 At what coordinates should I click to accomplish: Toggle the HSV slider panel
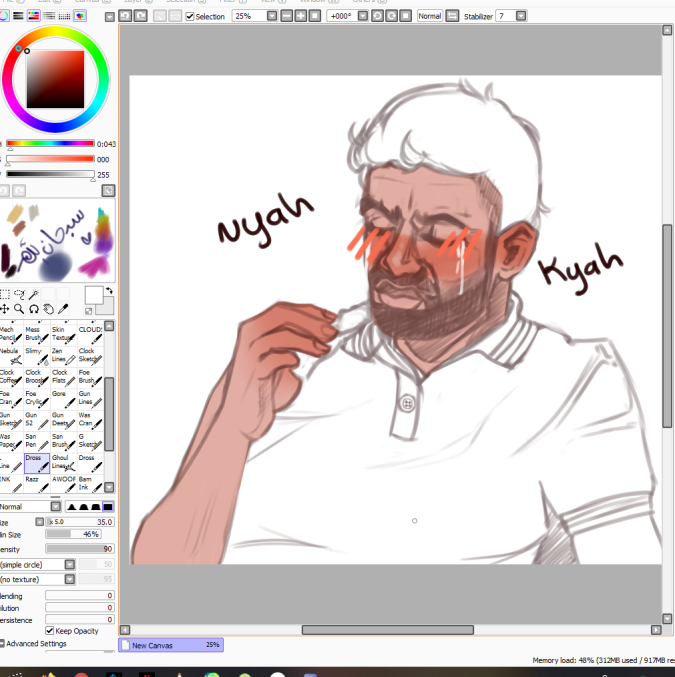point(34,16)
